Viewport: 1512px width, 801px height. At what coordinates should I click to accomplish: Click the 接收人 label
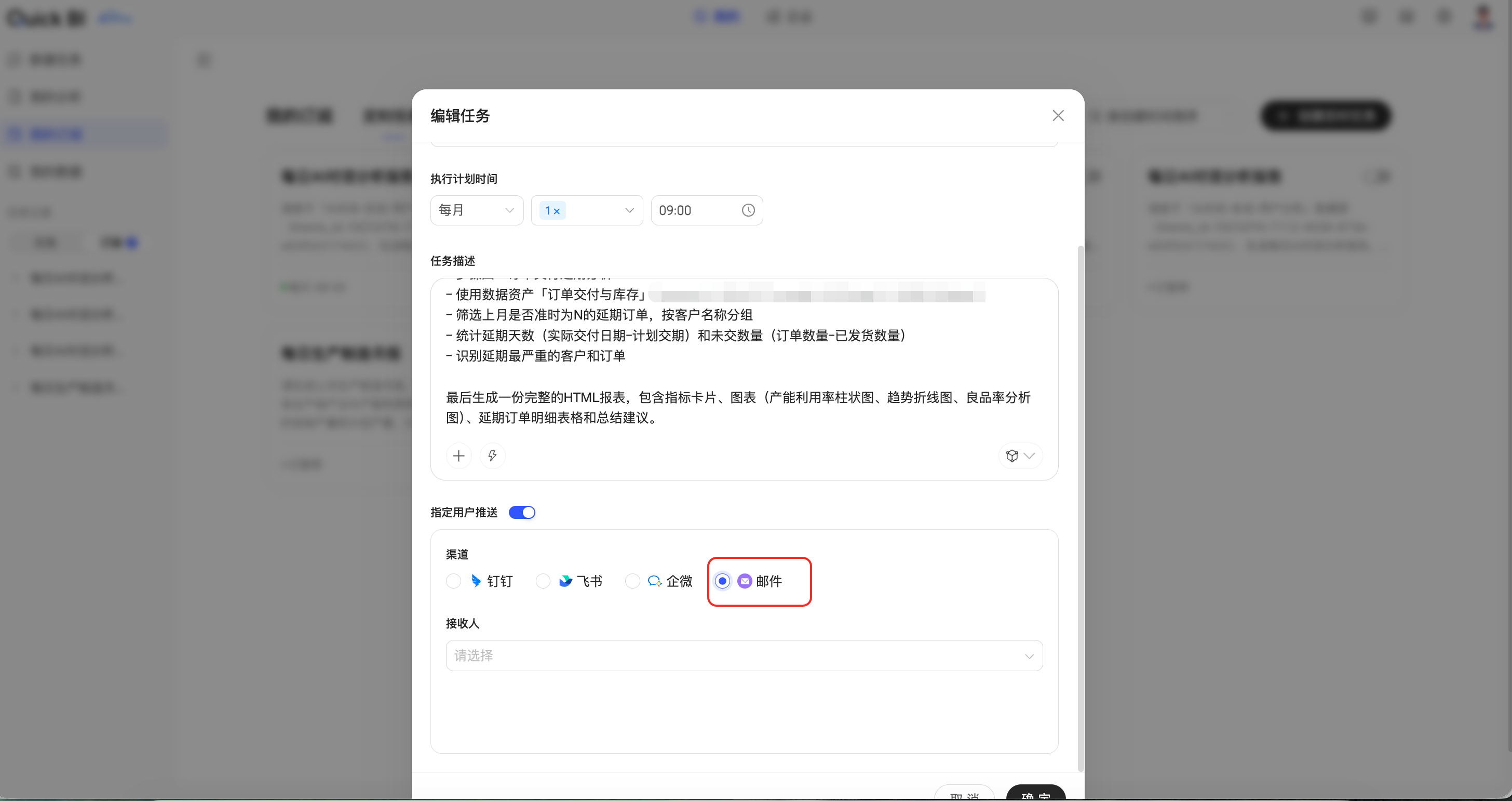[x=463, y=623]
